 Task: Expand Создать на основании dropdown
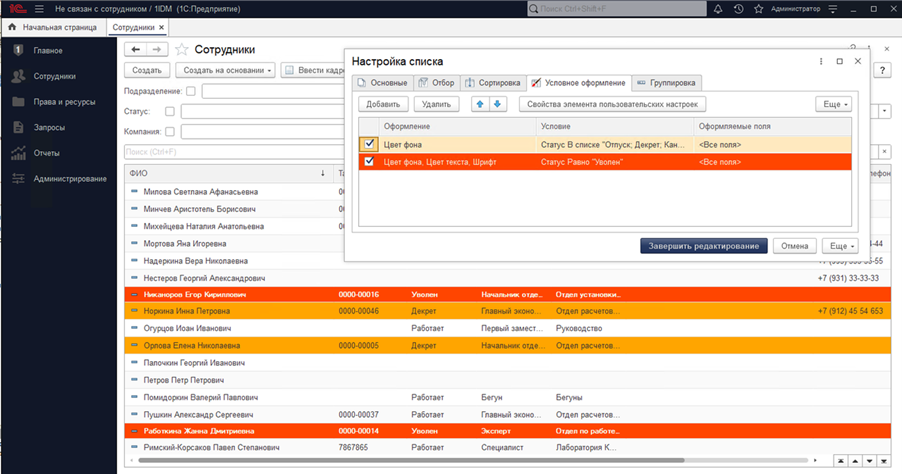pyautogui.click(x=225, y=70)
